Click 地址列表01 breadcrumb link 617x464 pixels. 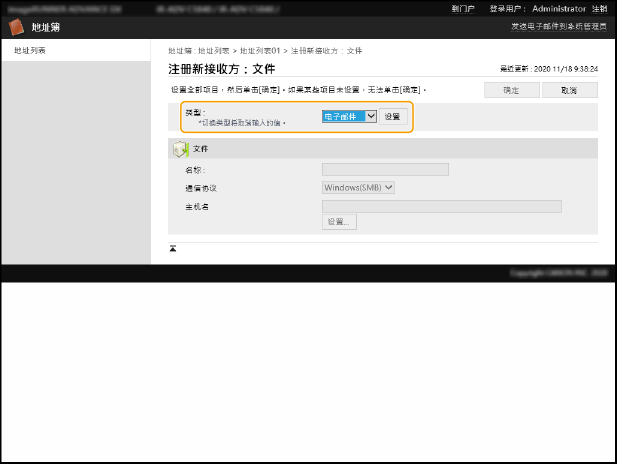tap(258, 49)
